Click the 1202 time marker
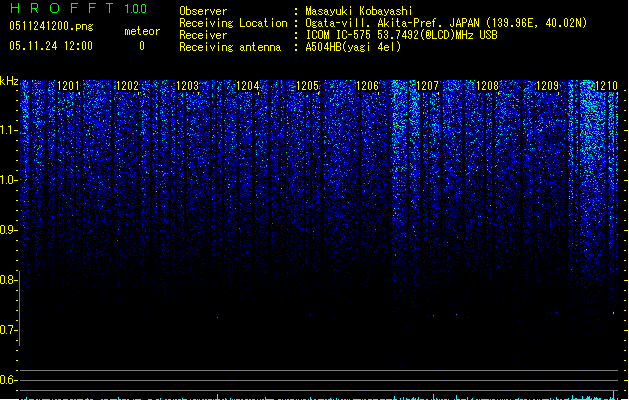 [x=127, y=86]
